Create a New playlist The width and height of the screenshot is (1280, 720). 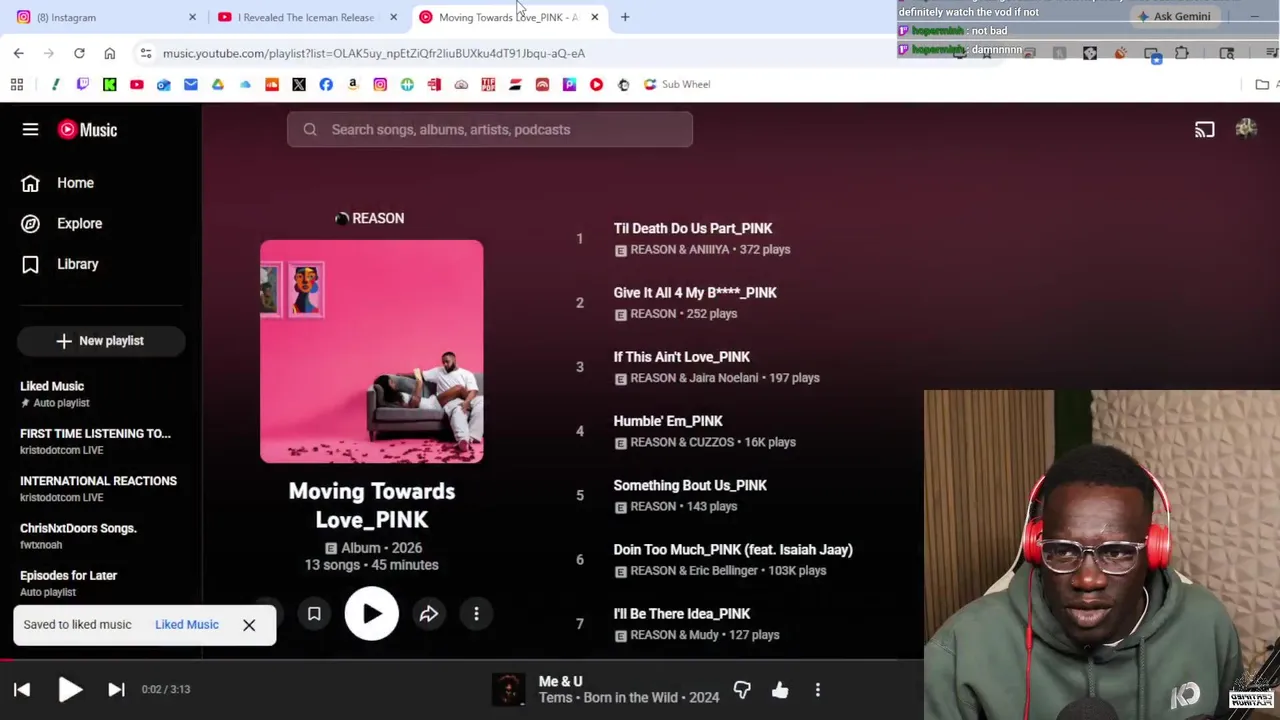pos(100,341)
